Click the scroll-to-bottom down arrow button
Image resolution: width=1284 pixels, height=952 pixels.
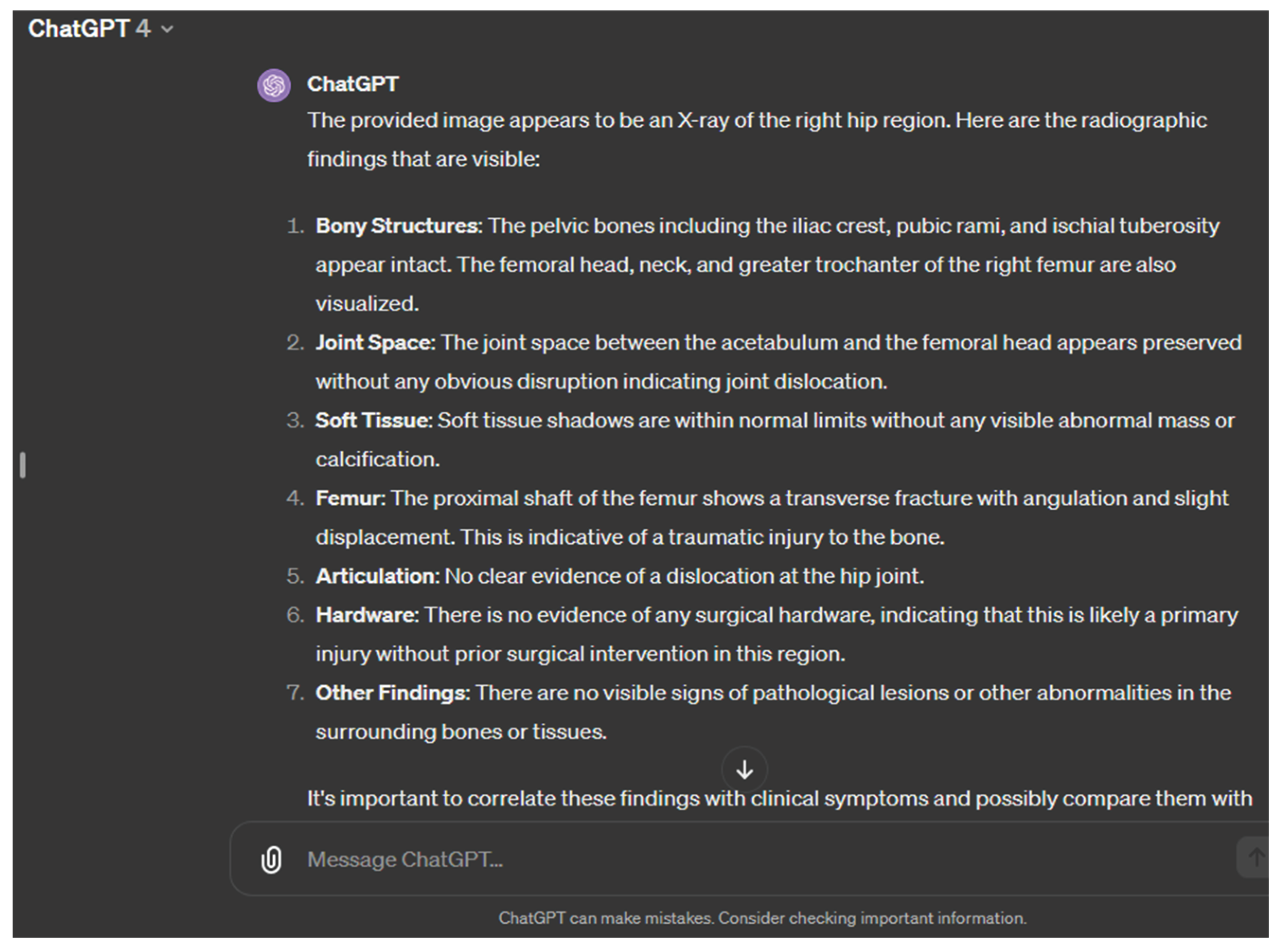coord(744,770)
